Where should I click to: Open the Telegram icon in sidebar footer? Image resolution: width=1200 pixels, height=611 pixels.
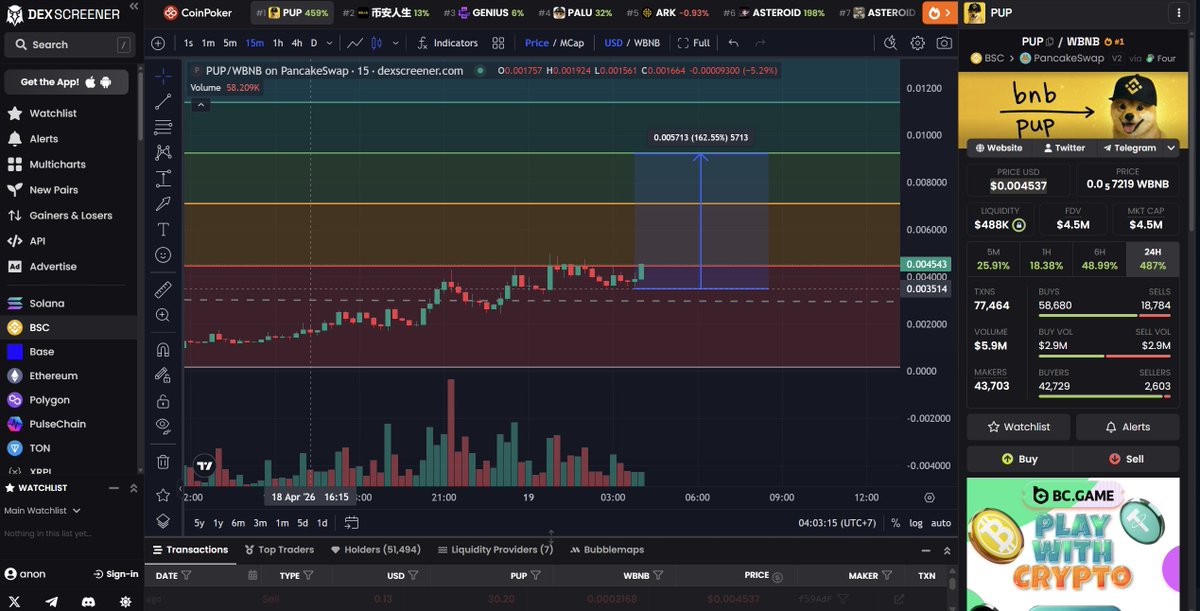click(51, 601)
